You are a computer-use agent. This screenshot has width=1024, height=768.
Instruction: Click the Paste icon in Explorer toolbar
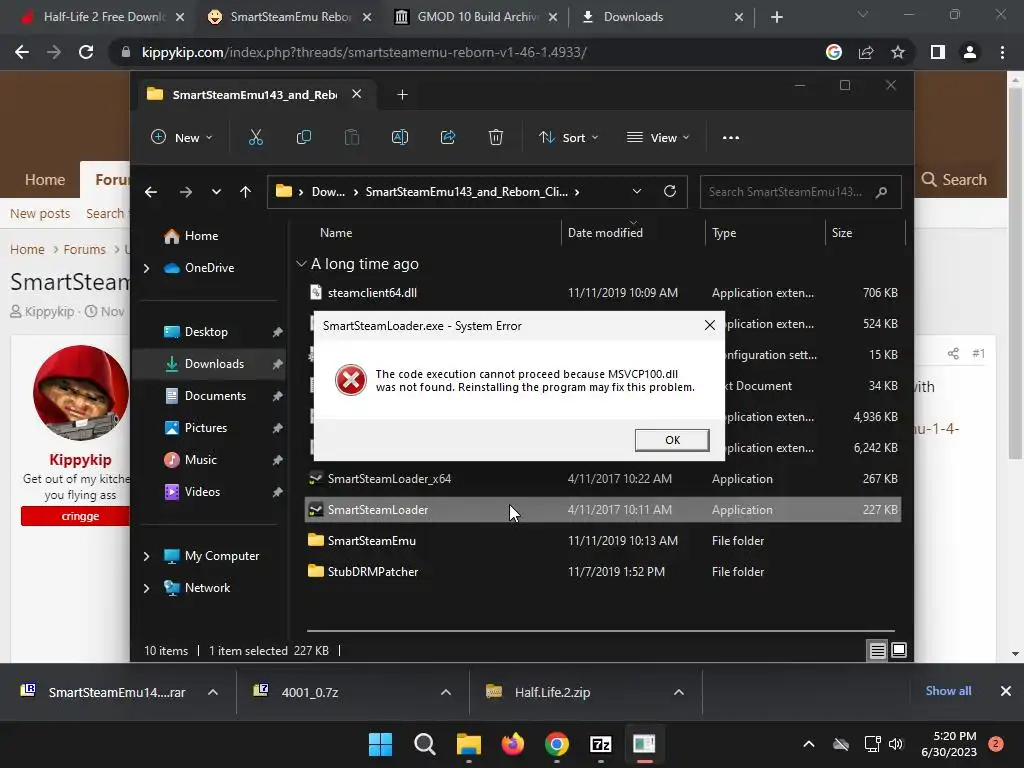point(351,137)
